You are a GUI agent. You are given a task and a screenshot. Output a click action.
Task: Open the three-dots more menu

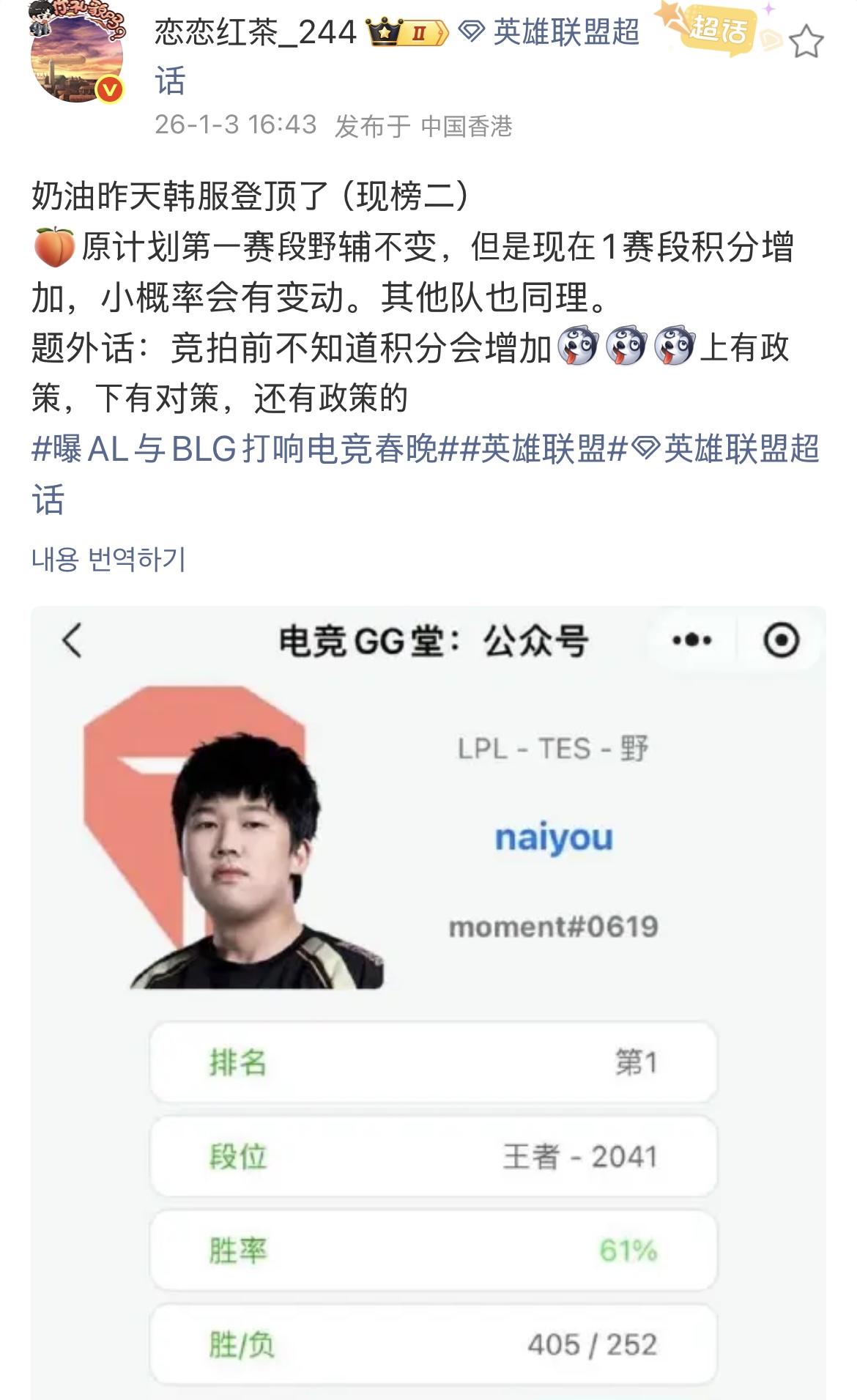691,640
